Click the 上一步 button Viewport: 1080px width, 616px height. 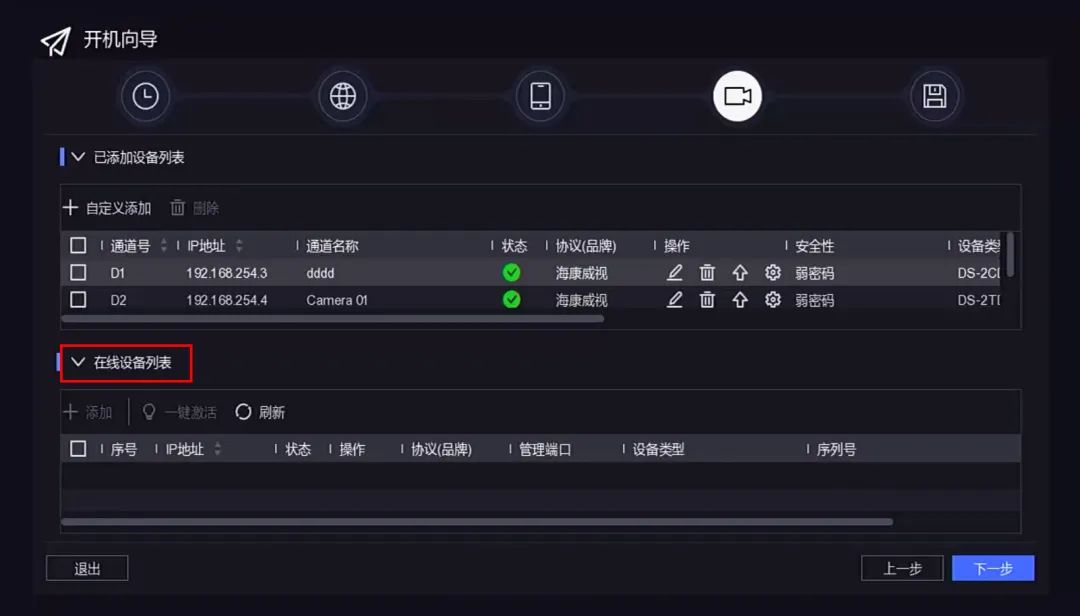tap(902, 568)
